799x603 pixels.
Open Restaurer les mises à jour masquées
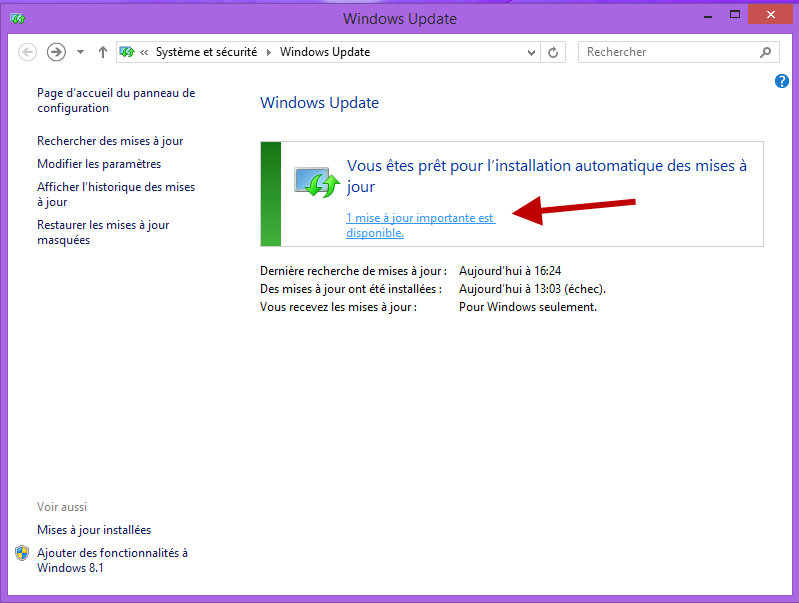tap(103, 232)
